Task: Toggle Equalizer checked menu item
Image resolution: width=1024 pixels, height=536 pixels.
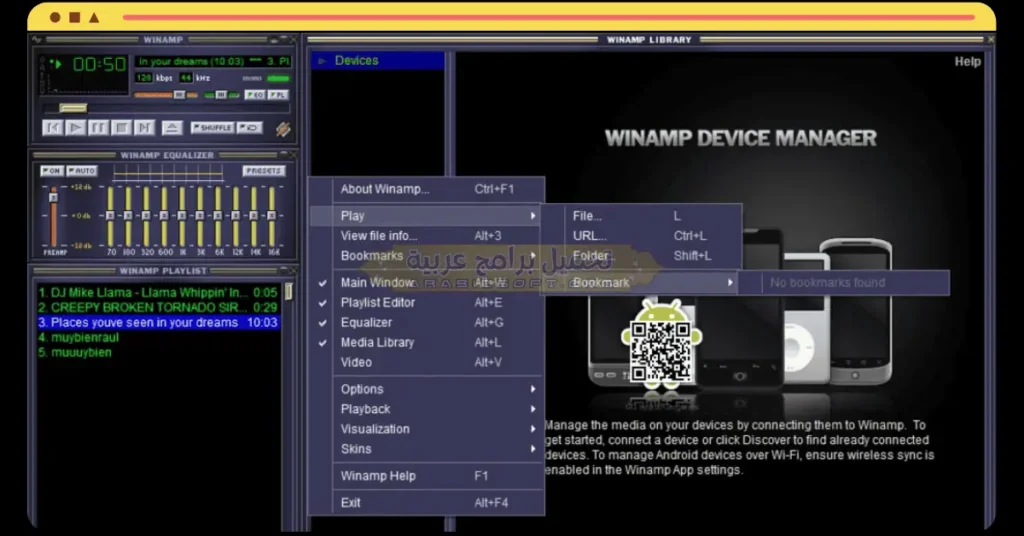Action: click(426, 323)
